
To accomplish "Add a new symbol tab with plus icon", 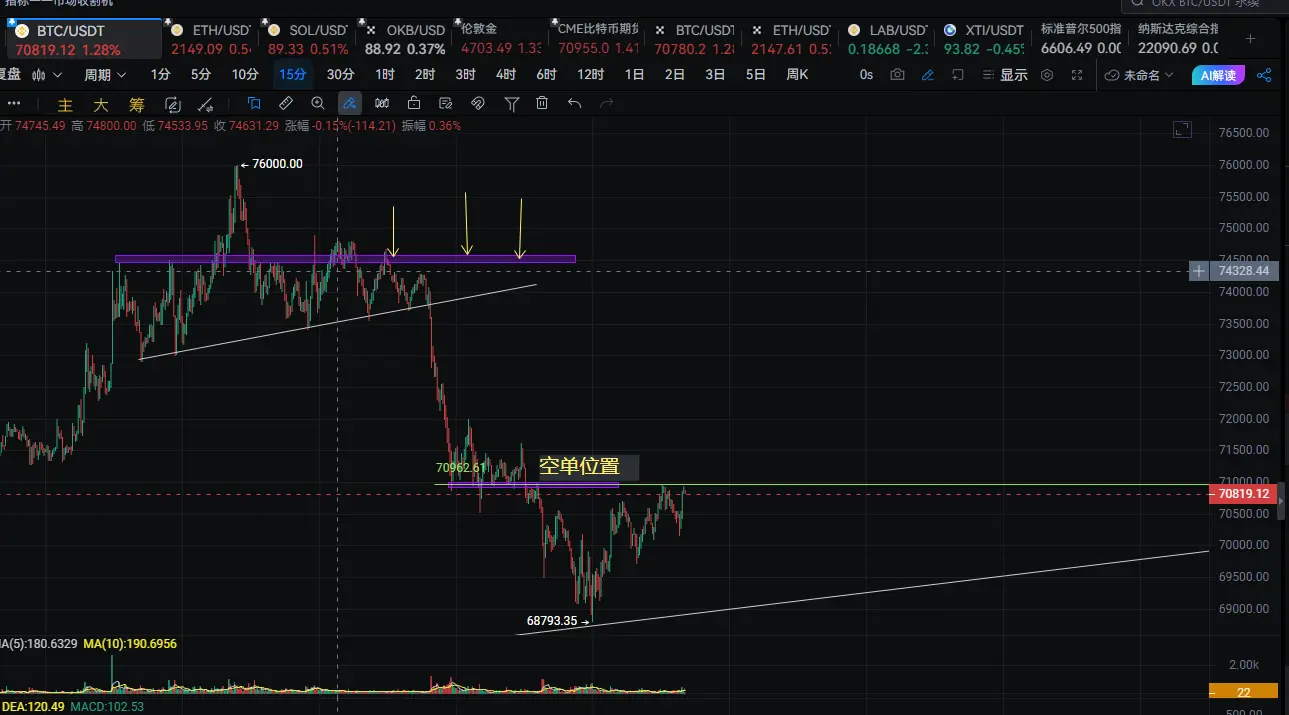I will pyautogui.click(x=1250, y=39).
